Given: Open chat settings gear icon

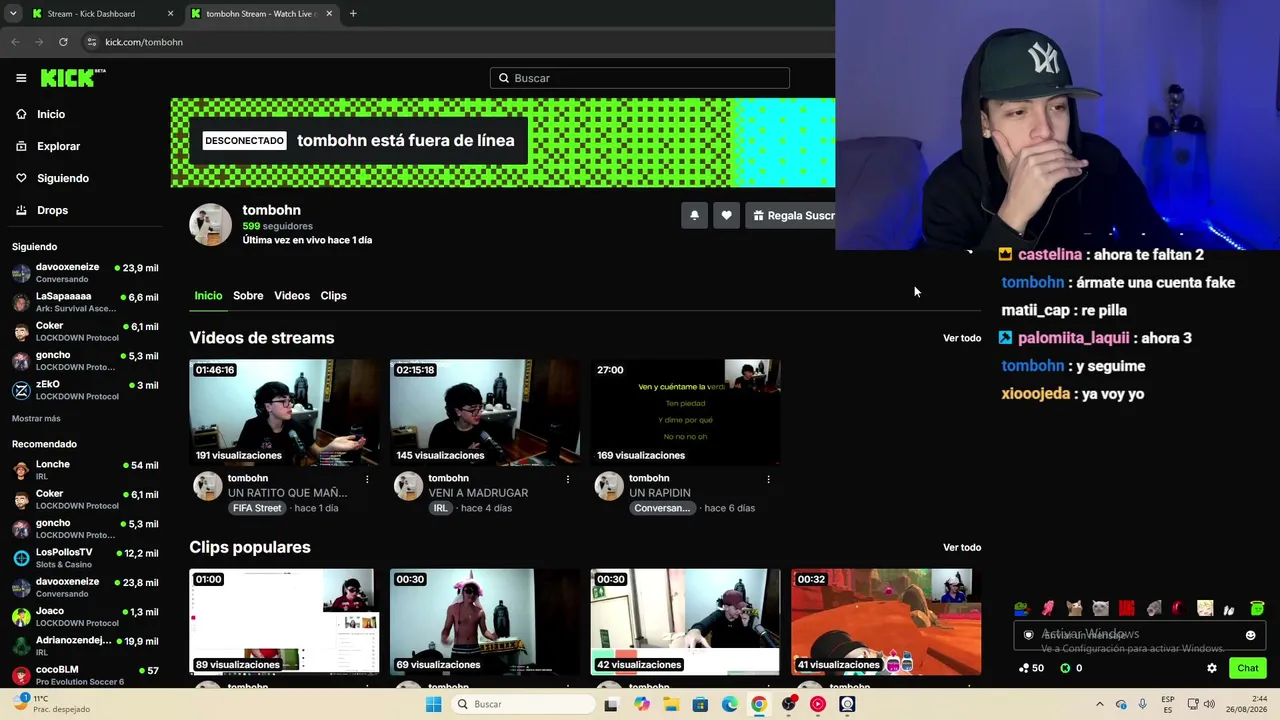Looking at the screenshot, I should pos(1212,668).
